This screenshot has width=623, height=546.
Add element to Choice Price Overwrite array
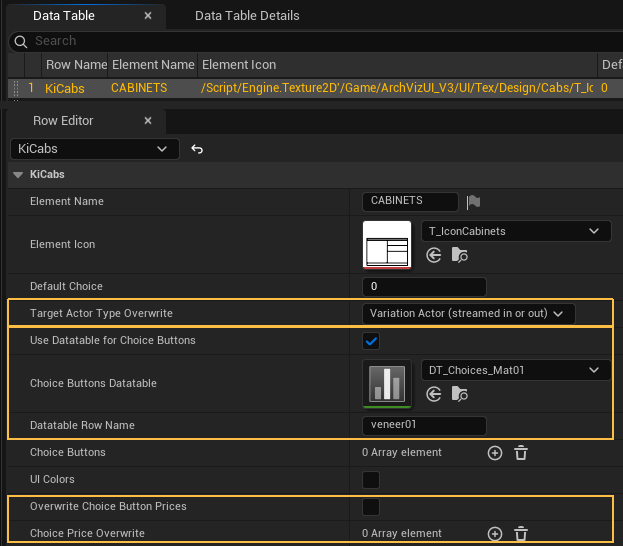[x=494, y=534]
